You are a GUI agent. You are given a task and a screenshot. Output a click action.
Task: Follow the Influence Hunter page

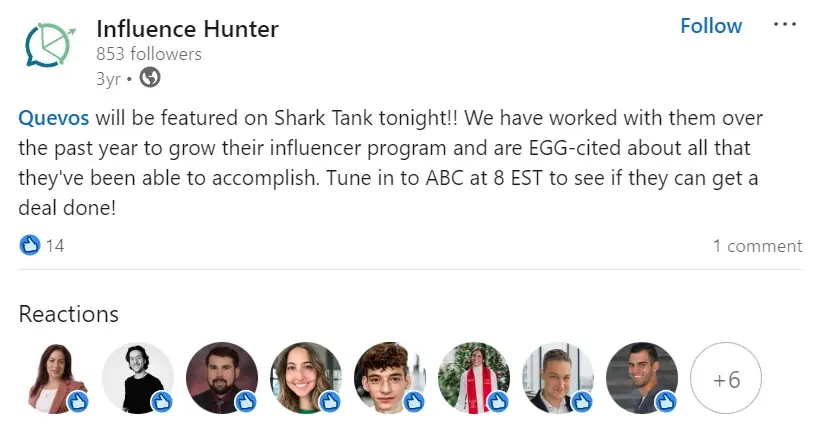tap(711, 26)
